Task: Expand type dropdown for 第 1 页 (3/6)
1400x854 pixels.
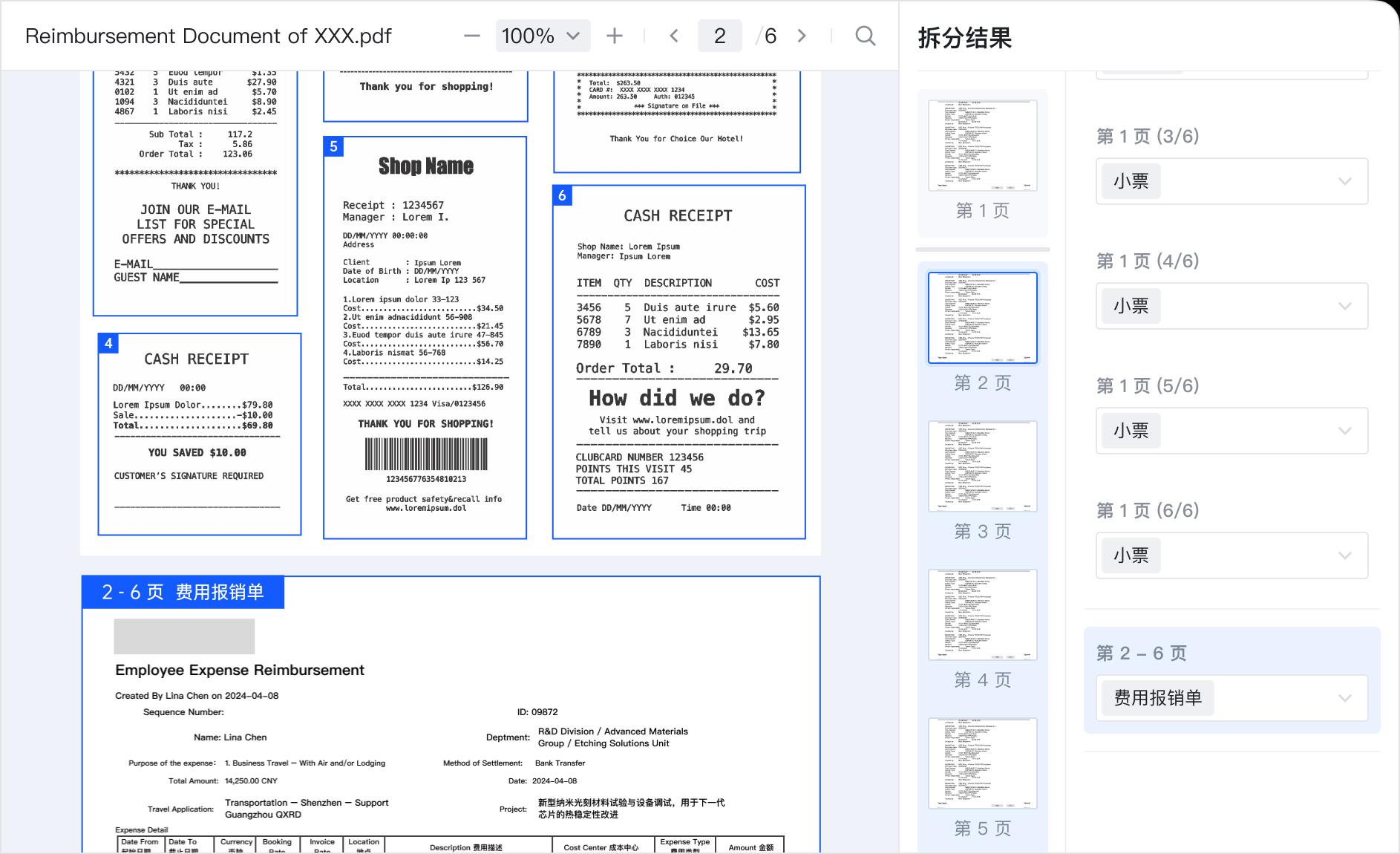Action: pos(1344,181)
